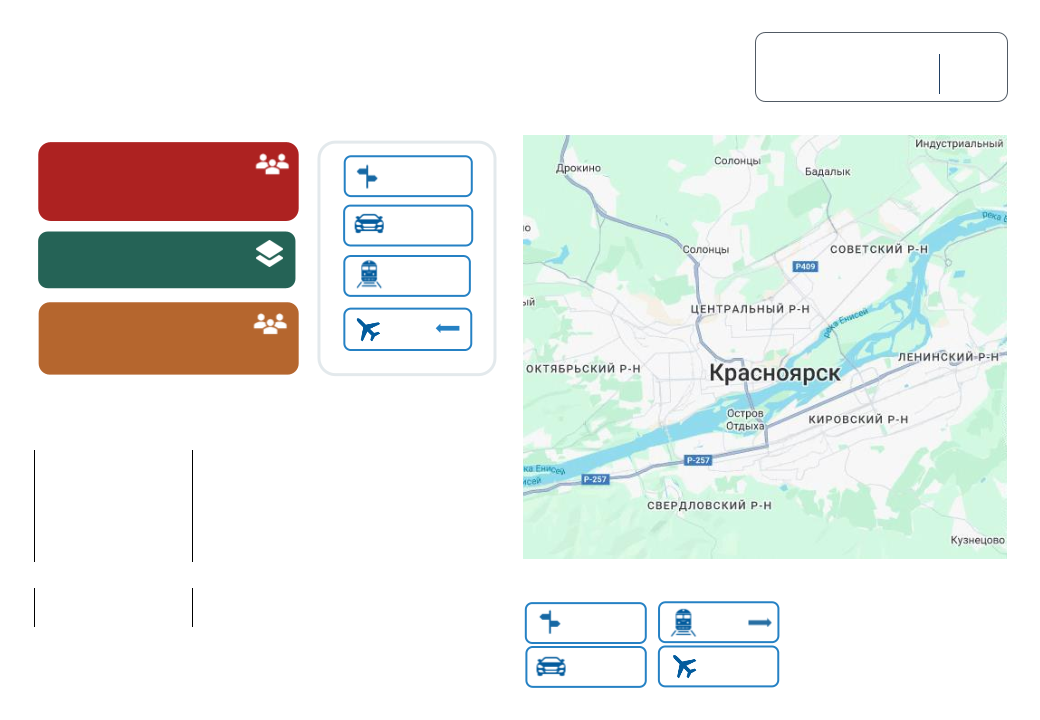Click the right arrow beside the train icon
Image resolution: width=1040 pixels, height=720 pixels.
[759, 622]
